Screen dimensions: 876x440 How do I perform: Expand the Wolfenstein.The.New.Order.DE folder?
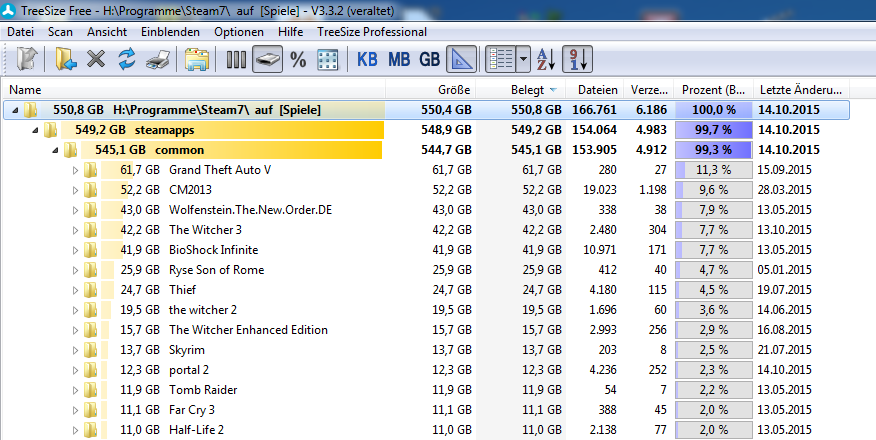click(x=75, y=211)
